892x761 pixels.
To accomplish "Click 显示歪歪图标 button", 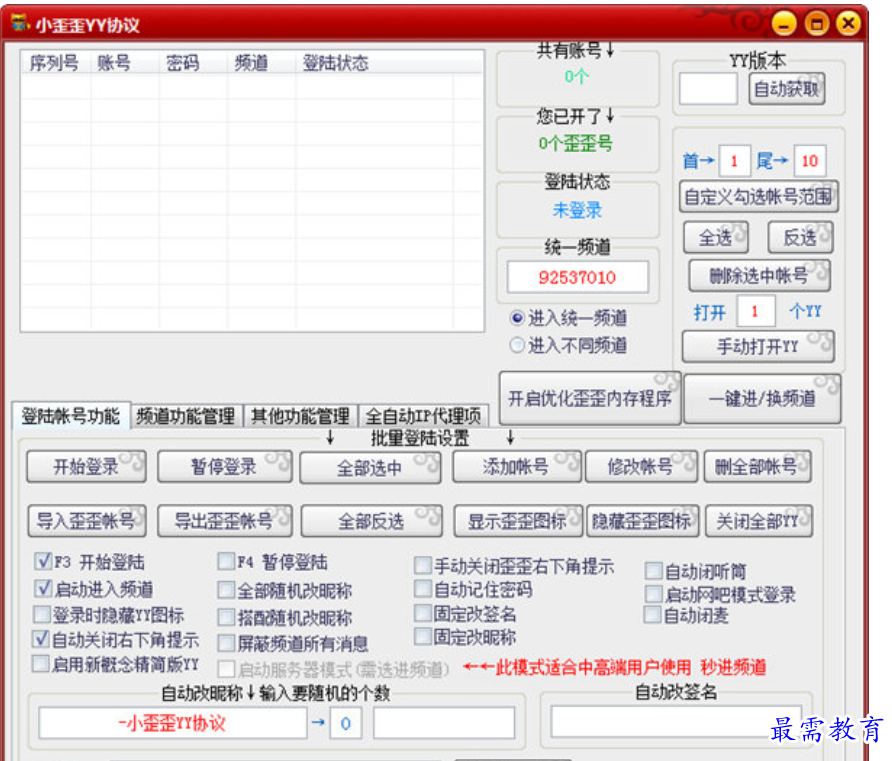I will click(518, 521).
